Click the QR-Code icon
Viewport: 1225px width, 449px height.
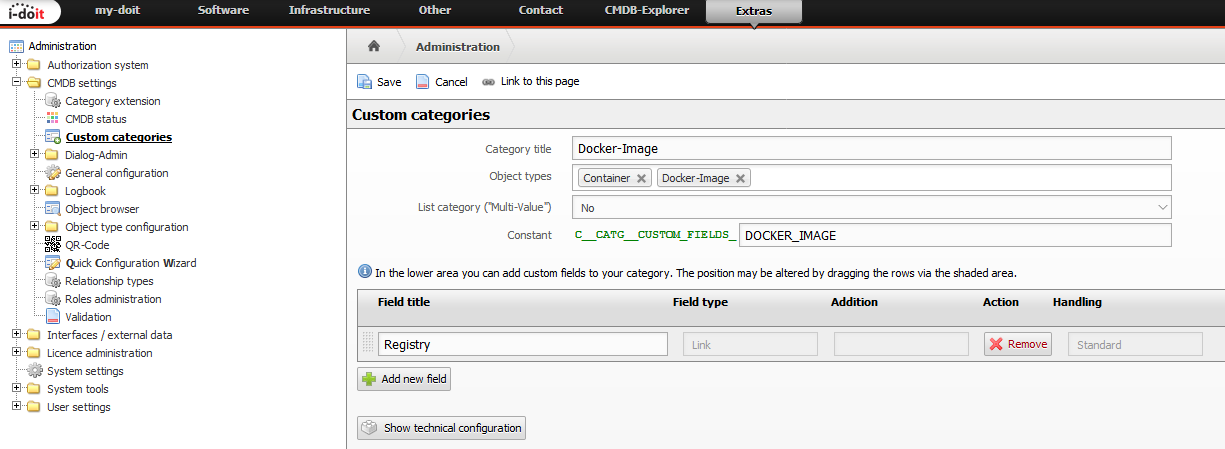(x=53, y=245)
